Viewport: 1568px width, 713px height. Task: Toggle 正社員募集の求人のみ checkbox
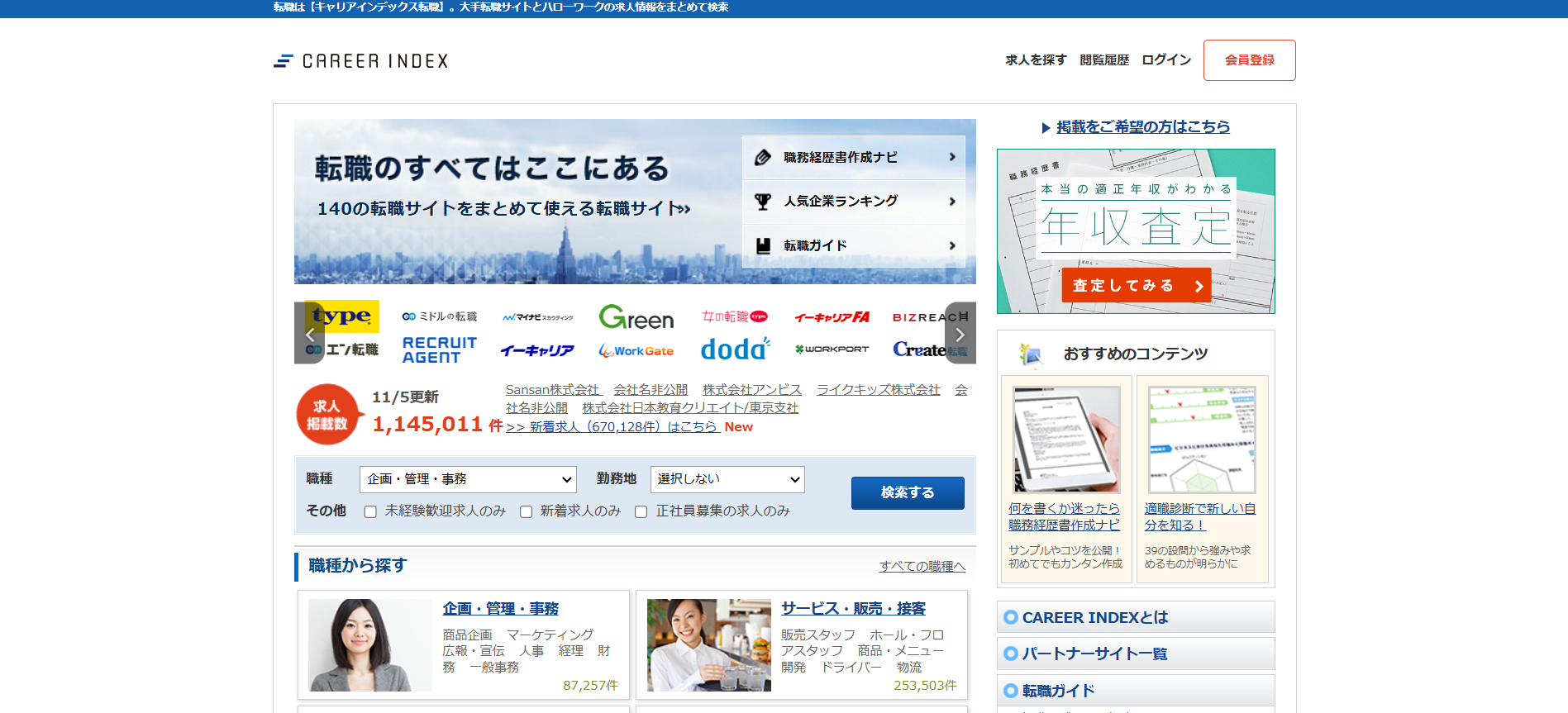(x=641, y=512)
